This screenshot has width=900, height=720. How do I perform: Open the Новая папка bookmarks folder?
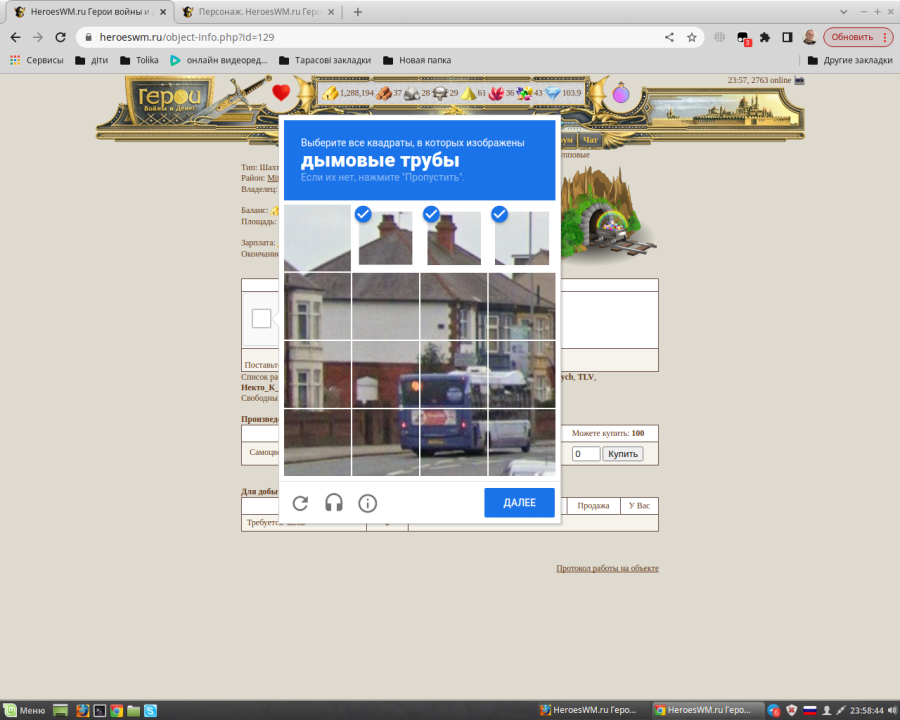click(417, 60)
